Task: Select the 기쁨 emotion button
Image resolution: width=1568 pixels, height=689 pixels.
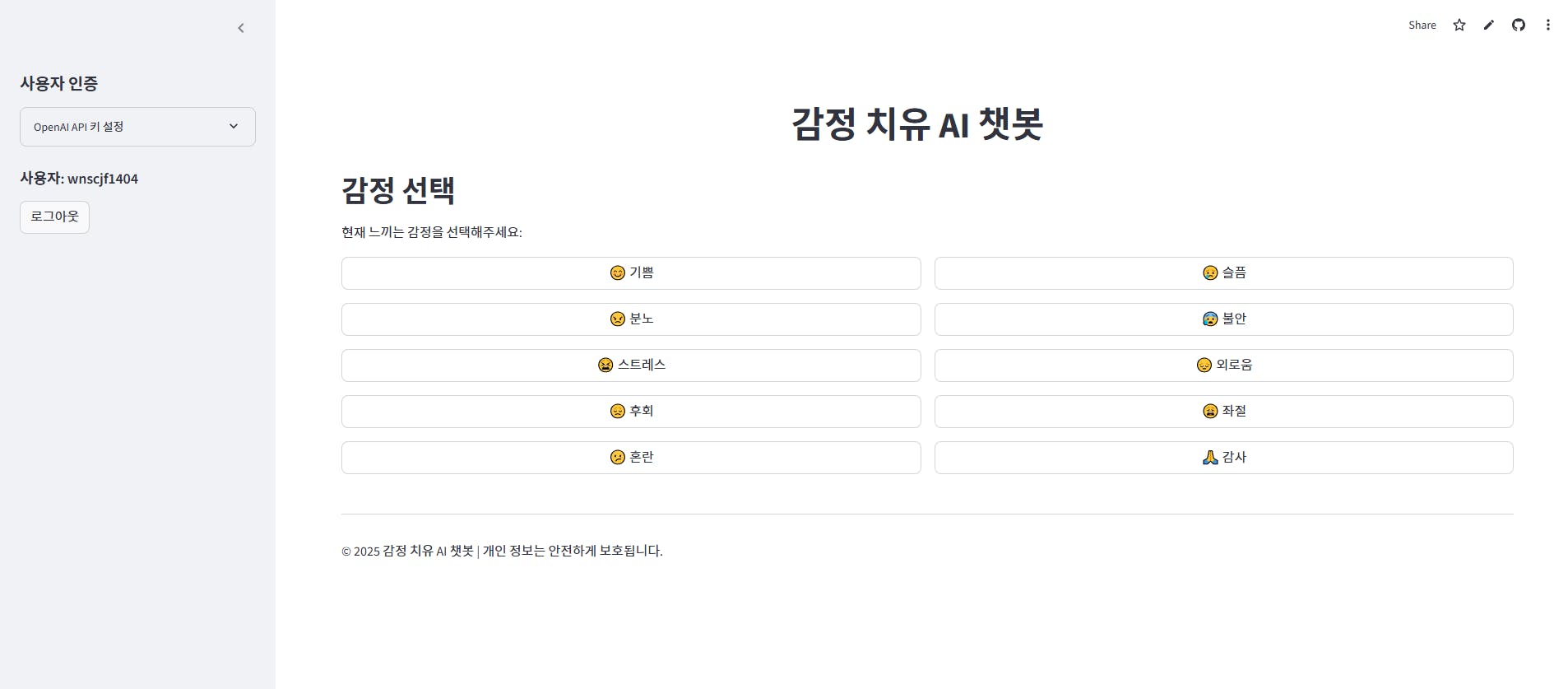Action: tap(631, 273)
